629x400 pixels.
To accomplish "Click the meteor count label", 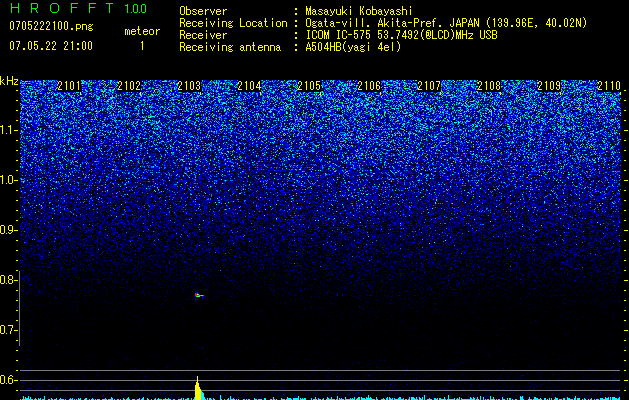I will pos(142,31).
